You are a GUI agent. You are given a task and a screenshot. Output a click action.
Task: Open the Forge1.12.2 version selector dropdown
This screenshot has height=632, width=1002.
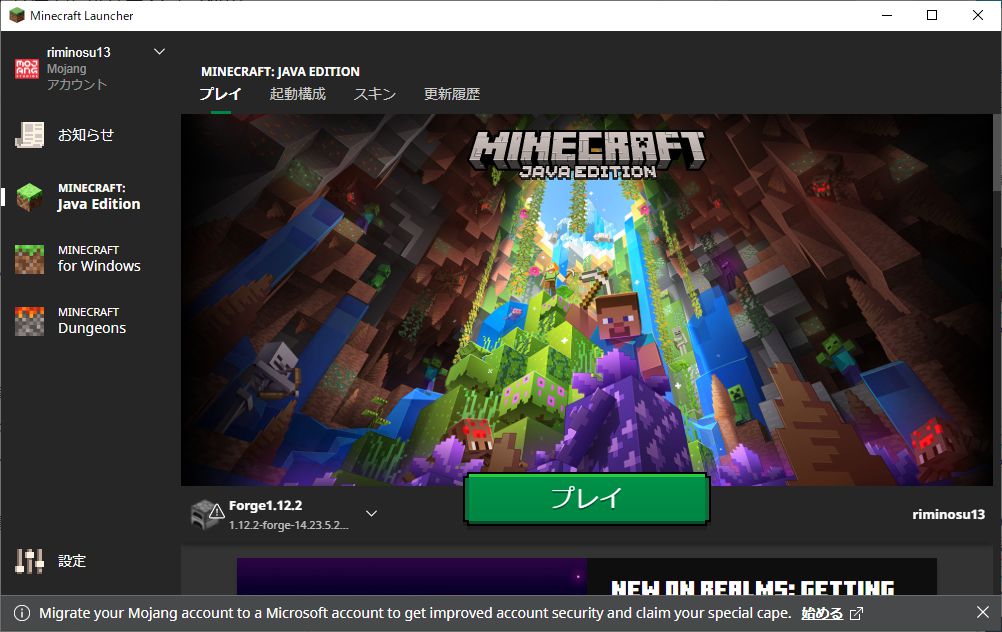370,512
